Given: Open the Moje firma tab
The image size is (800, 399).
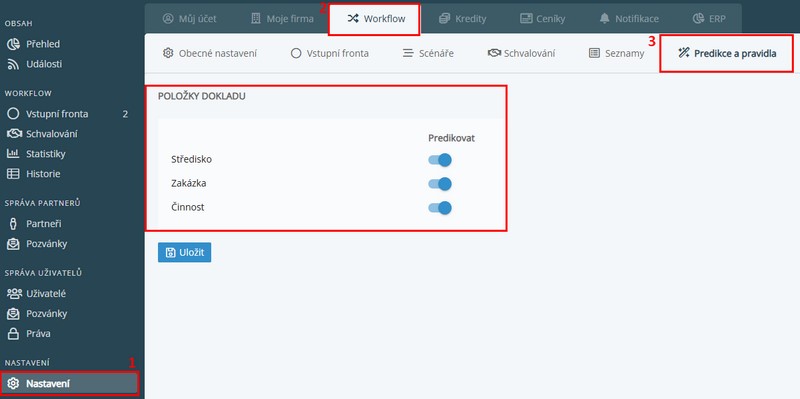Looking at the screenshot, I should click(x=282, y=19).
